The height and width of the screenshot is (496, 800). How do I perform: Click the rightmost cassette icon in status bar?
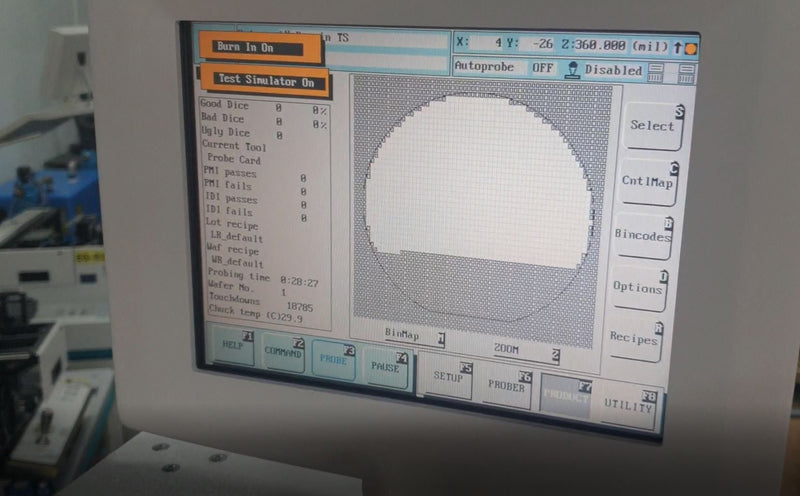(x=687, y=75)
